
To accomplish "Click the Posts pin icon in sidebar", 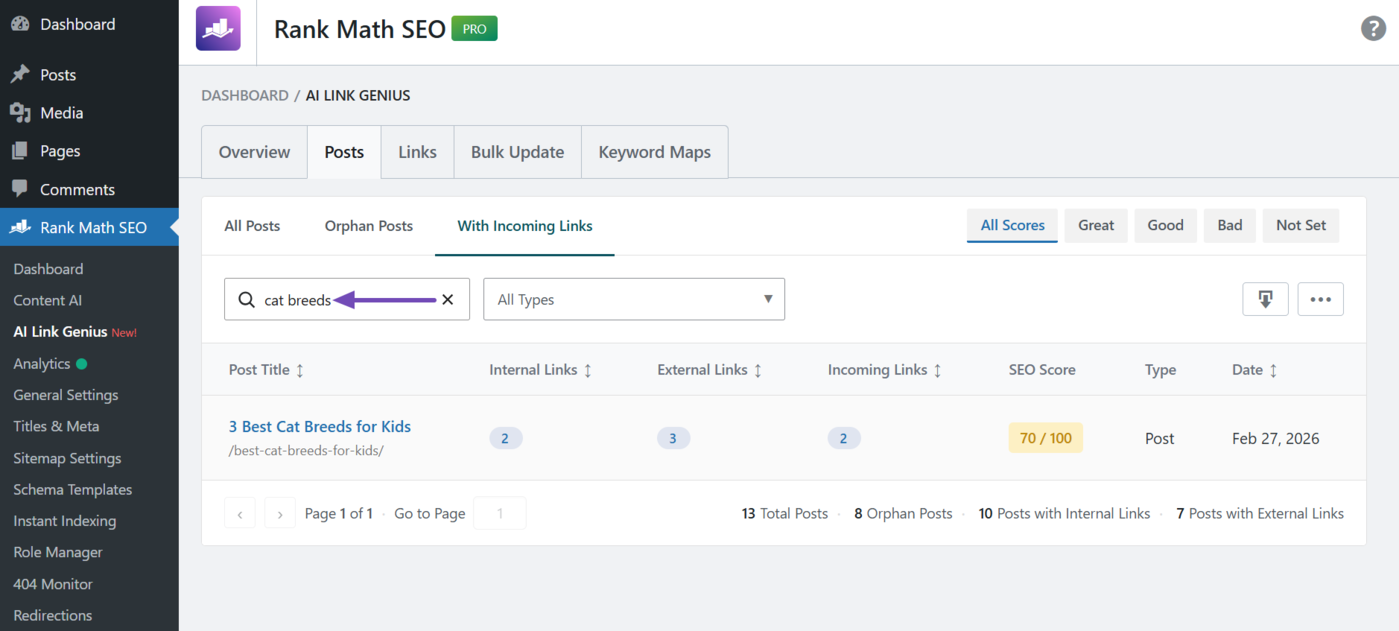I will click(20, 75).
